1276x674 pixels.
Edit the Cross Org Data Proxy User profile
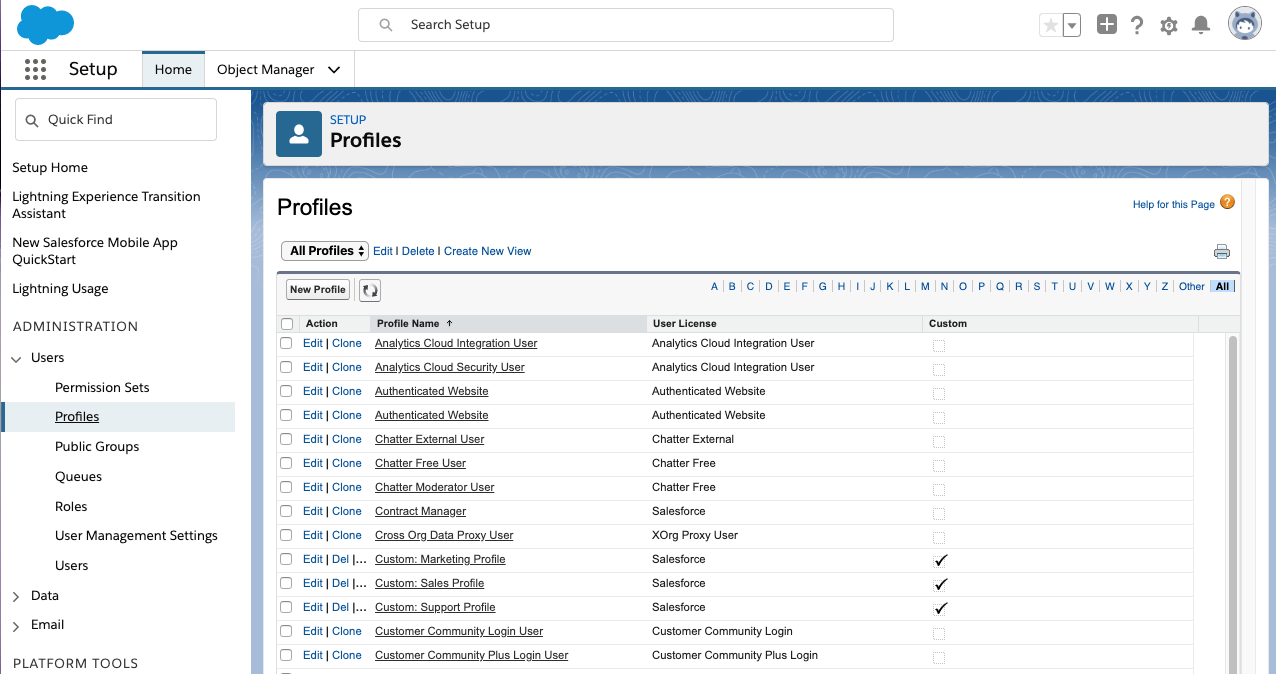pos(313,535)
